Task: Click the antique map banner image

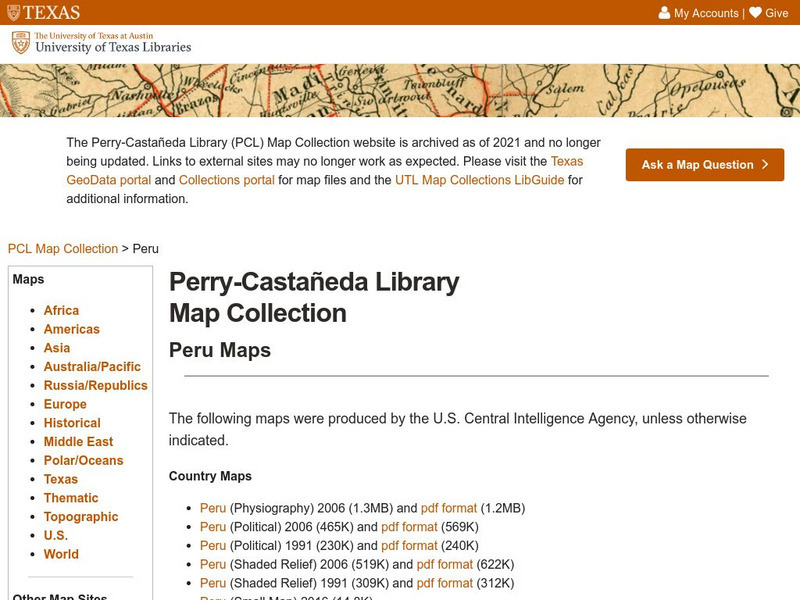Action: click(400, 90)
